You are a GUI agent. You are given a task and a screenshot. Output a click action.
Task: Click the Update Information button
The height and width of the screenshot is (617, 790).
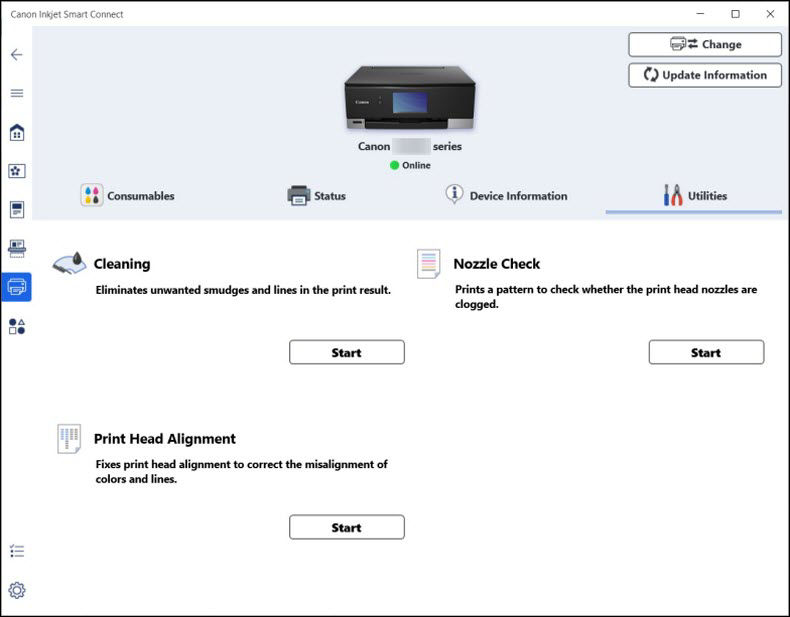click(x=705, y=75)
